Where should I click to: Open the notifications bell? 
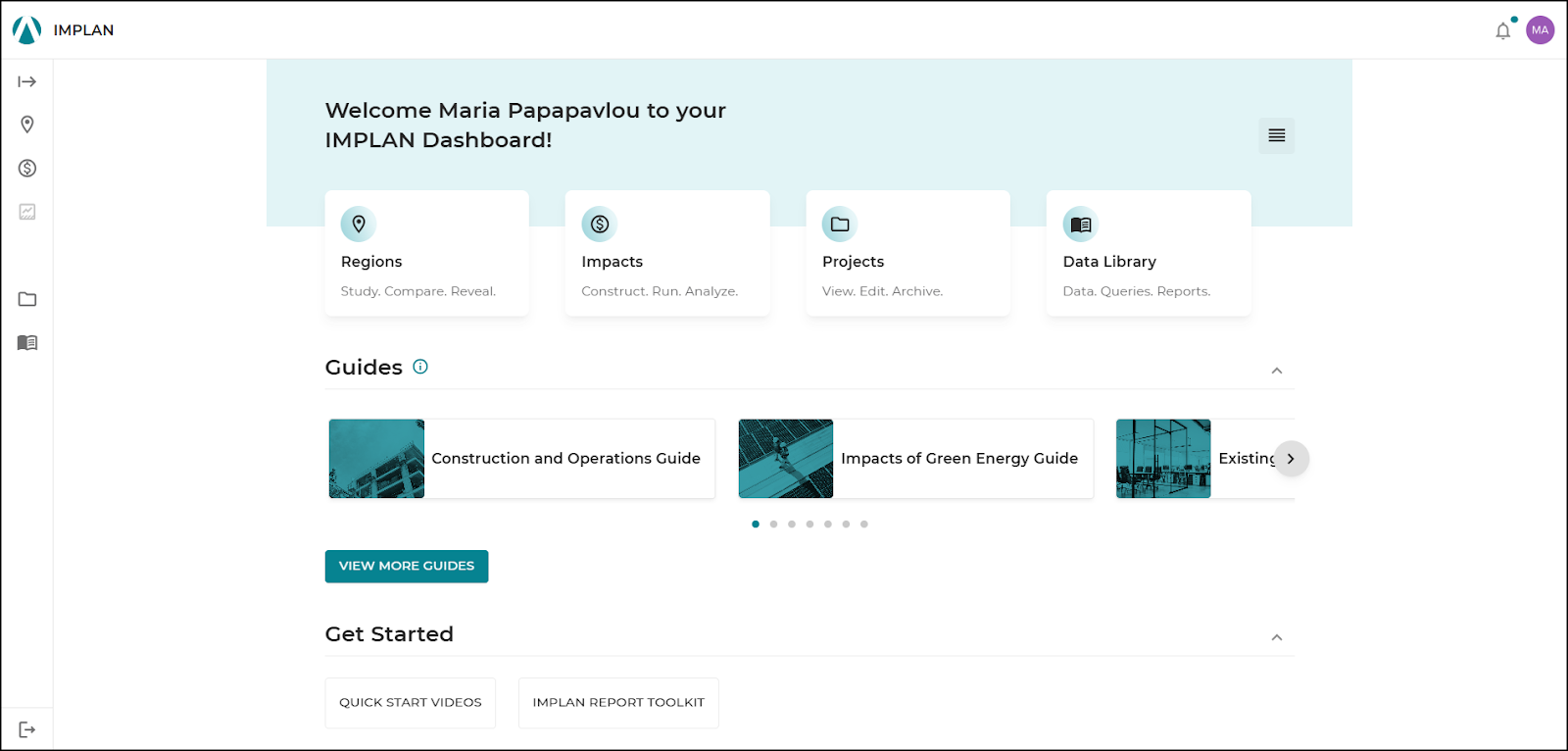click(1502, 31)
